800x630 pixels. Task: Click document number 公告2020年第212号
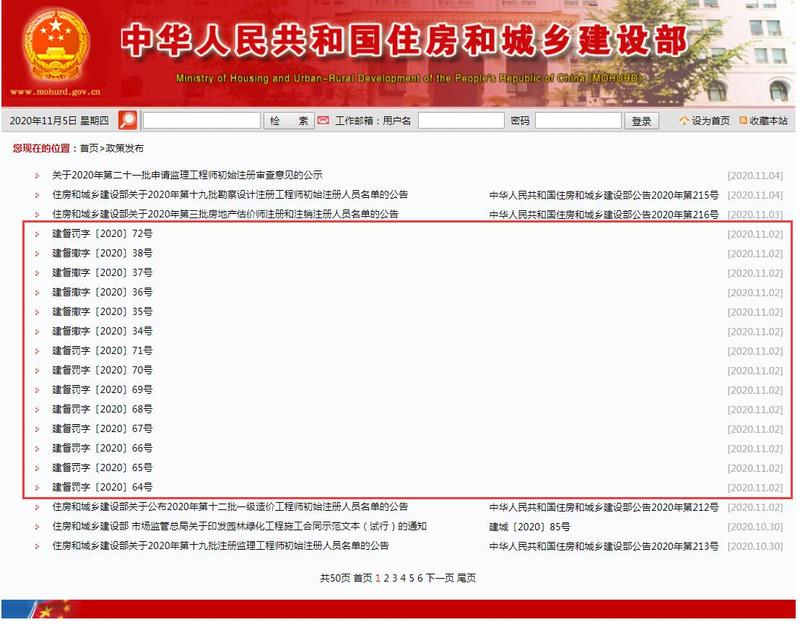[604, 507]
